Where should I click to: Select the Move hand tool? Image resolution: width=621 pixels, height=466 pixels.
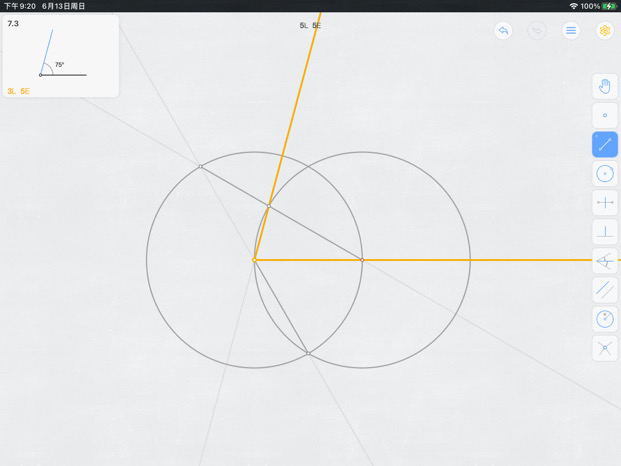[x=605, y=86]
